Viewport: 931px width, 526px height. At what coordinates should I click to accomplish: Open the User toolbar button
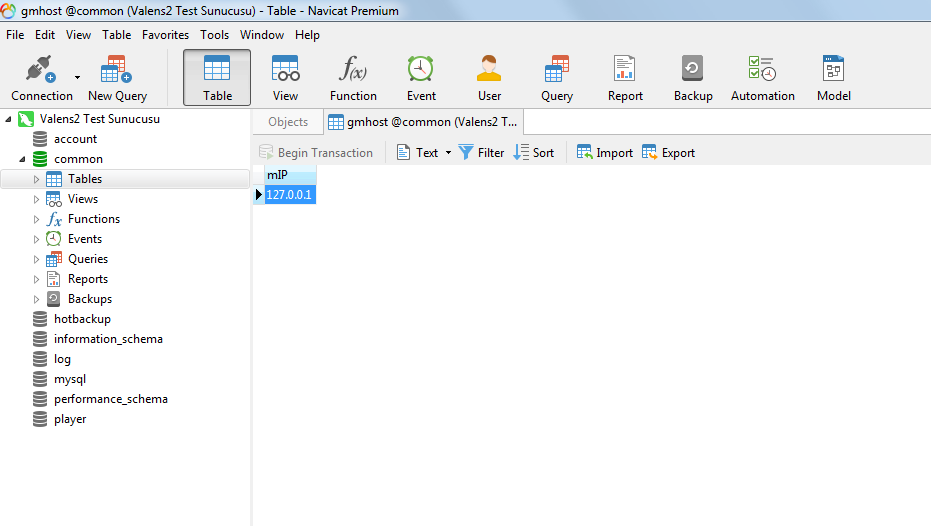tap(489, 78)
